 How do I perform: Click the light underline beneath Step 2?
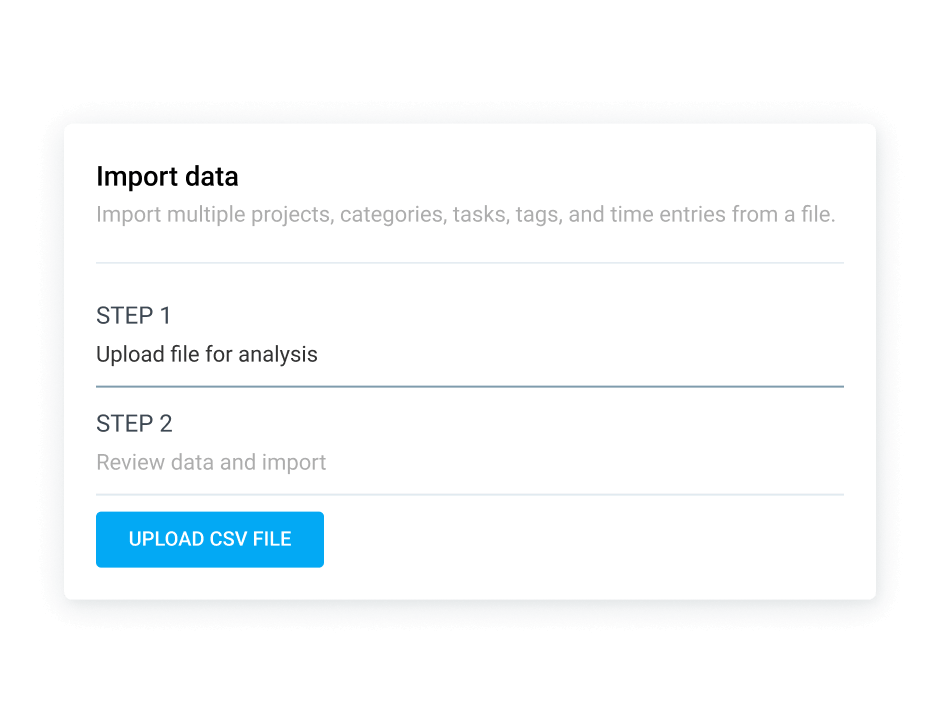tap(470, 494)
